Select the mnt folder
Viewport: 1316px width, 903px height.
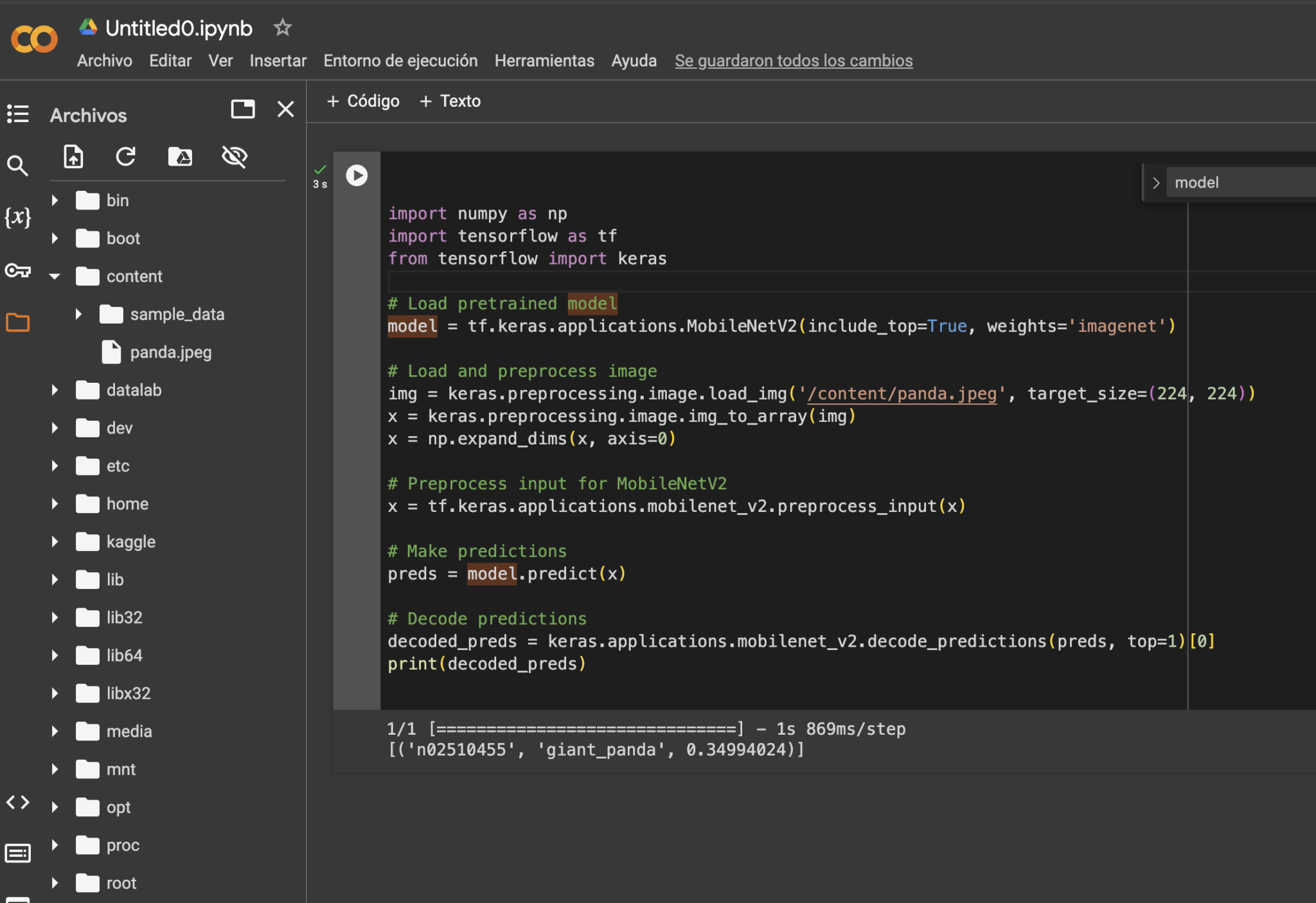coord(121,769)
